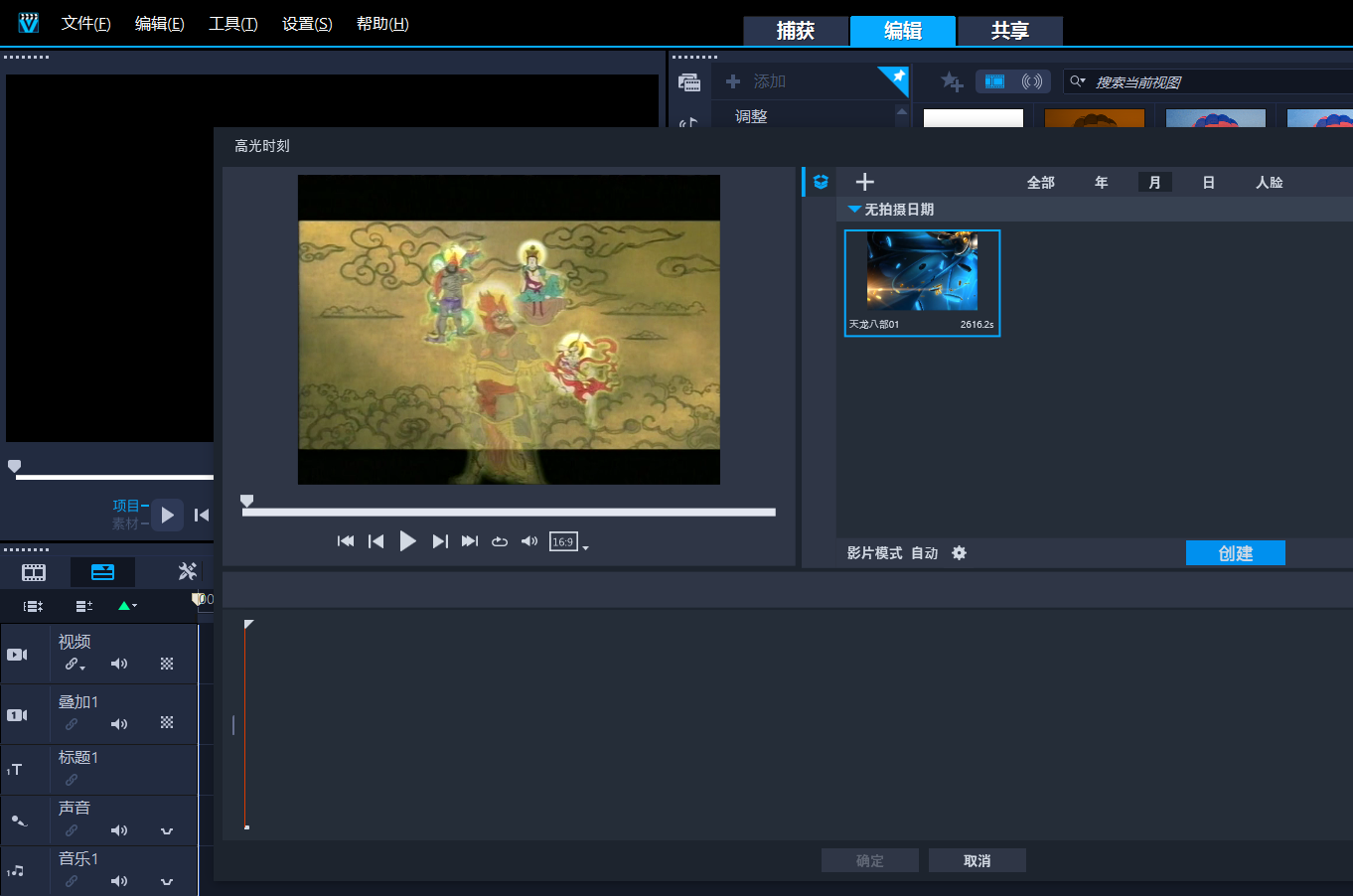The height and width of the screenshot is (896, 1353).
Task: Switch to storyboard view icon
Action: click(34, 572)
